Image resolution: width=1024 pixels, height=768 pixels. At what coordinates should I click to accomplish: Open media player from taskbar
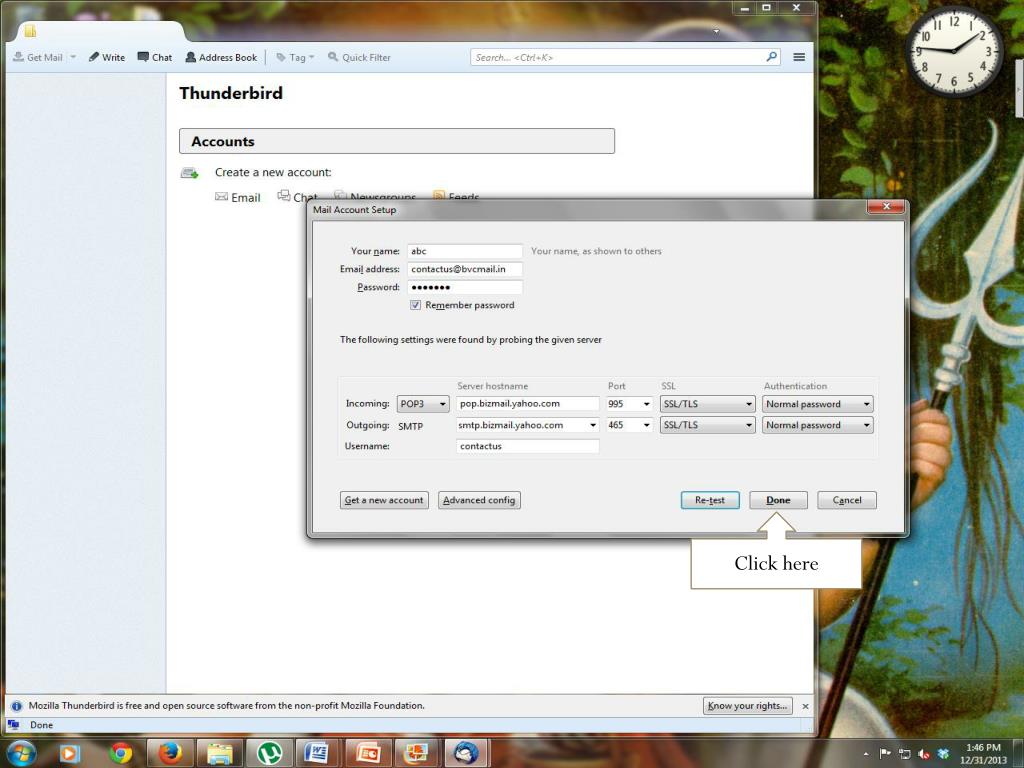tap(69, 754)
